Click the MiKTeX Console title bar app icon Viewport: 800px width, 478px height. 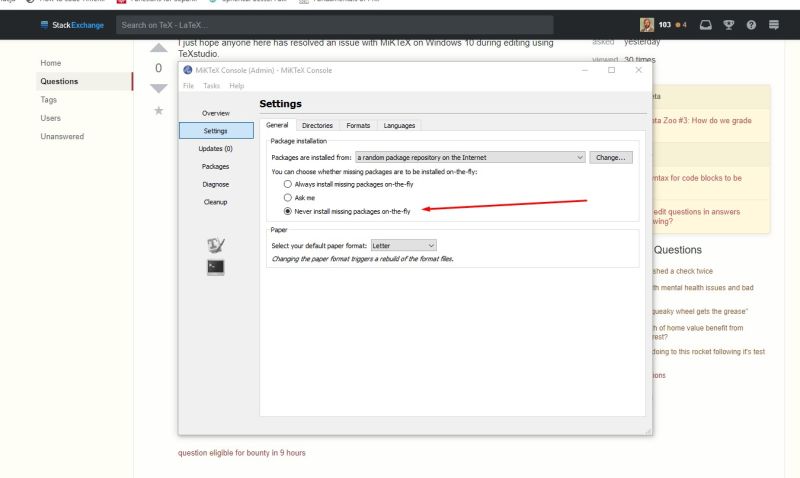coord(188,70)
